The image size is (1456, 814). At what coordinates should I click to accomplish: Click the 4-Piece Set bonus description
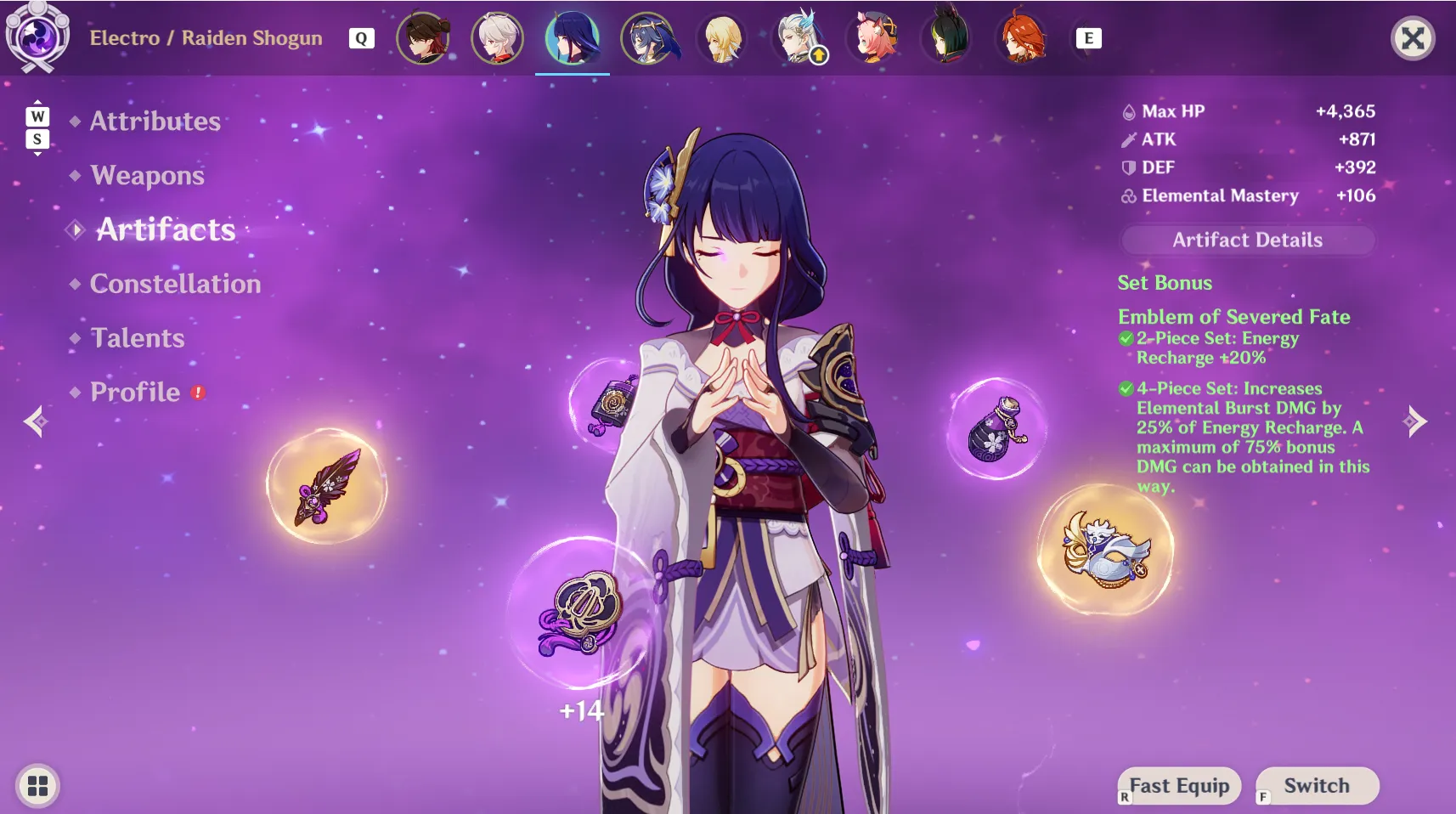(x=1253, y=437)
